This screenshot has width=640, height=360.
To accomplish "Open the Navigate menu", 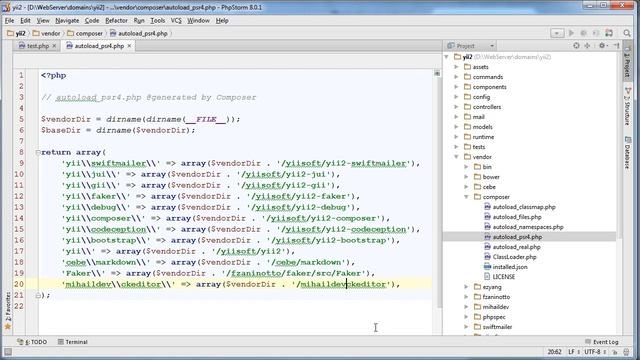I will click(67, 20).
